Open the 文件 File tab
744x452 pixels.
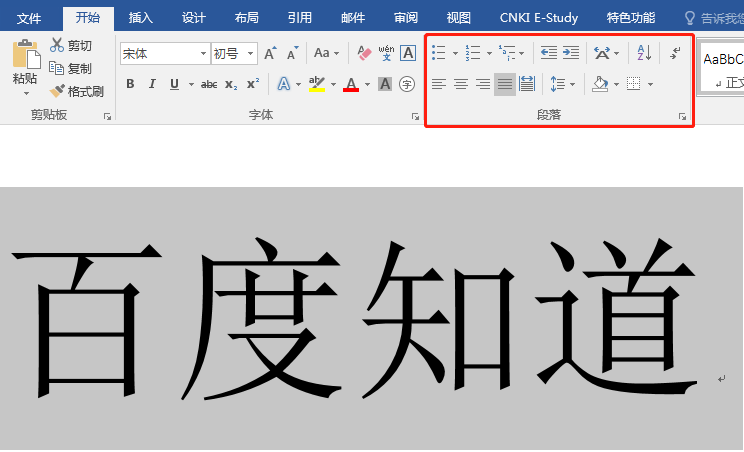29,18
